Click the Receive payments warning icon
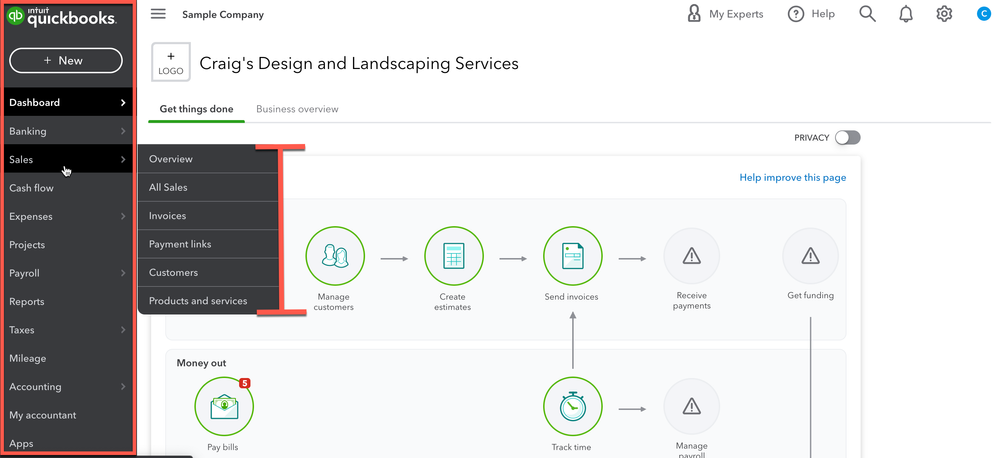999x458 pixels. (x=691, y=256)
